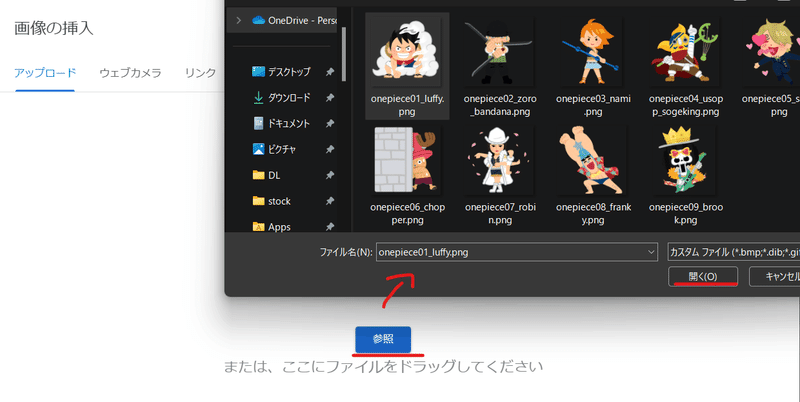800x402 pixels.
Task: Click the pin icon beside ピクチャ
Action: (330, 149)
